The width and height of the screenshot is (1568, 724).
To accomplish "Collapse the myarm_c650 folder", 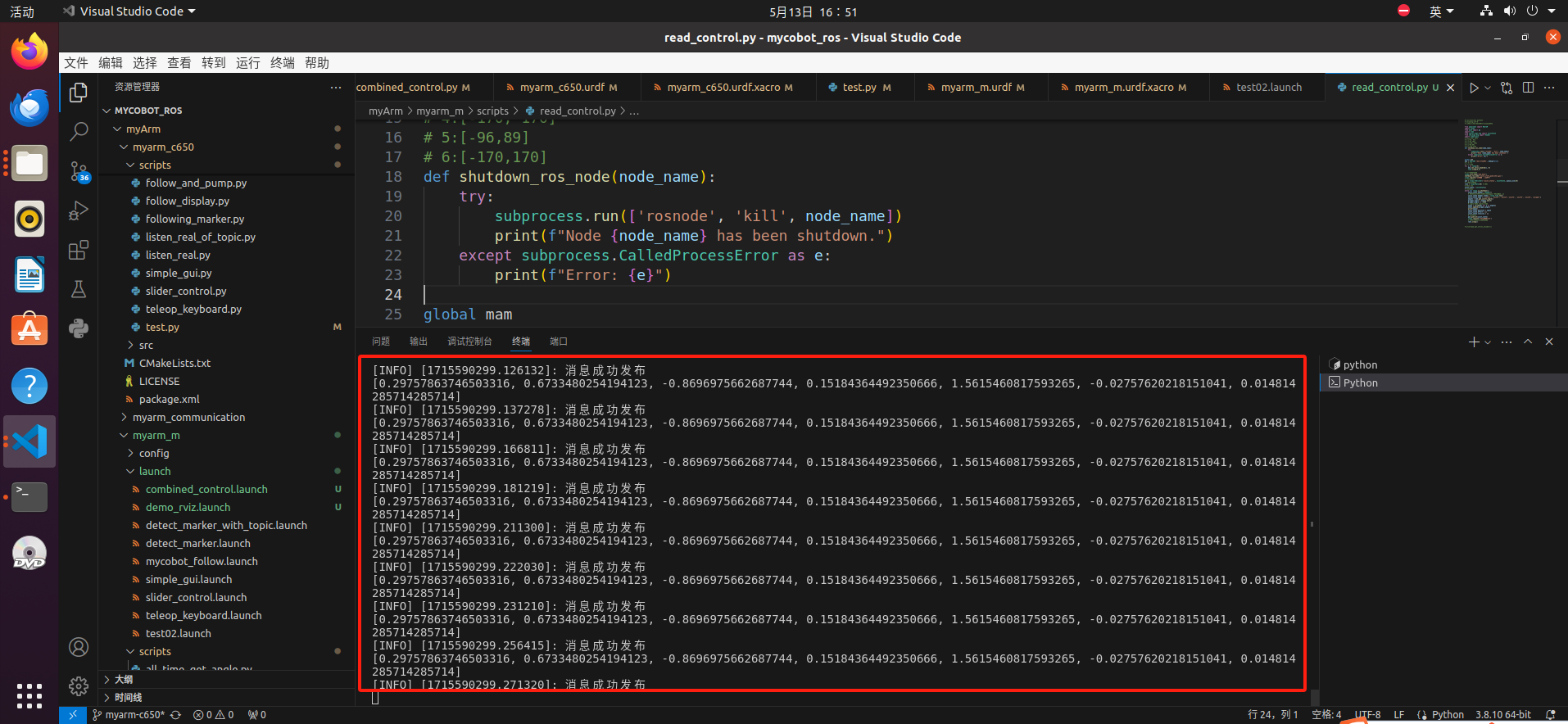I will (226, 147).
